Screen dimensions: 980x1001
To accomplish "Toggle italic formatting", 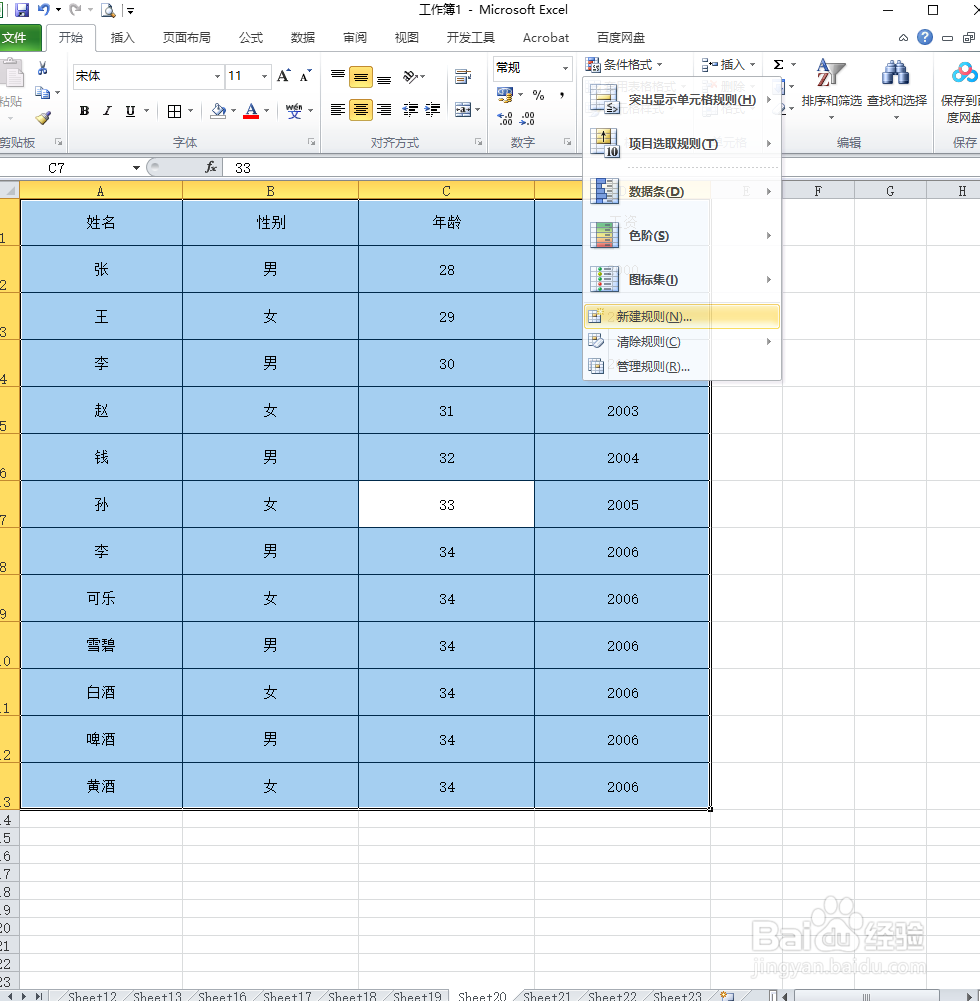I will (x=107, y=111).
